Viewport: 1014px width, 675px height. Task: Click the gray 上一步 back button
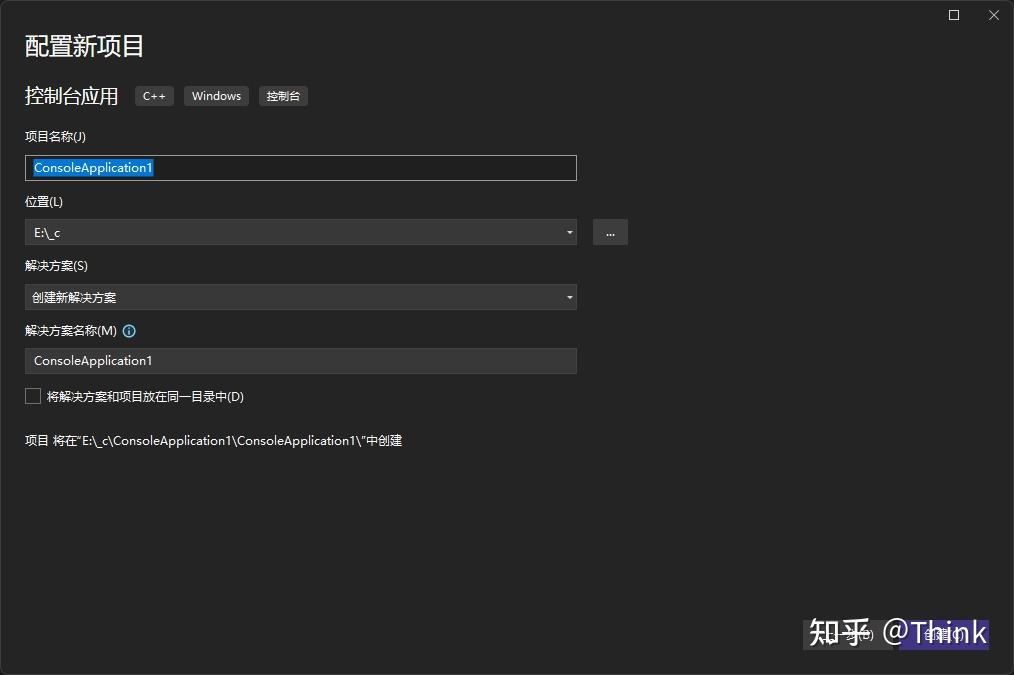point(848,634)
